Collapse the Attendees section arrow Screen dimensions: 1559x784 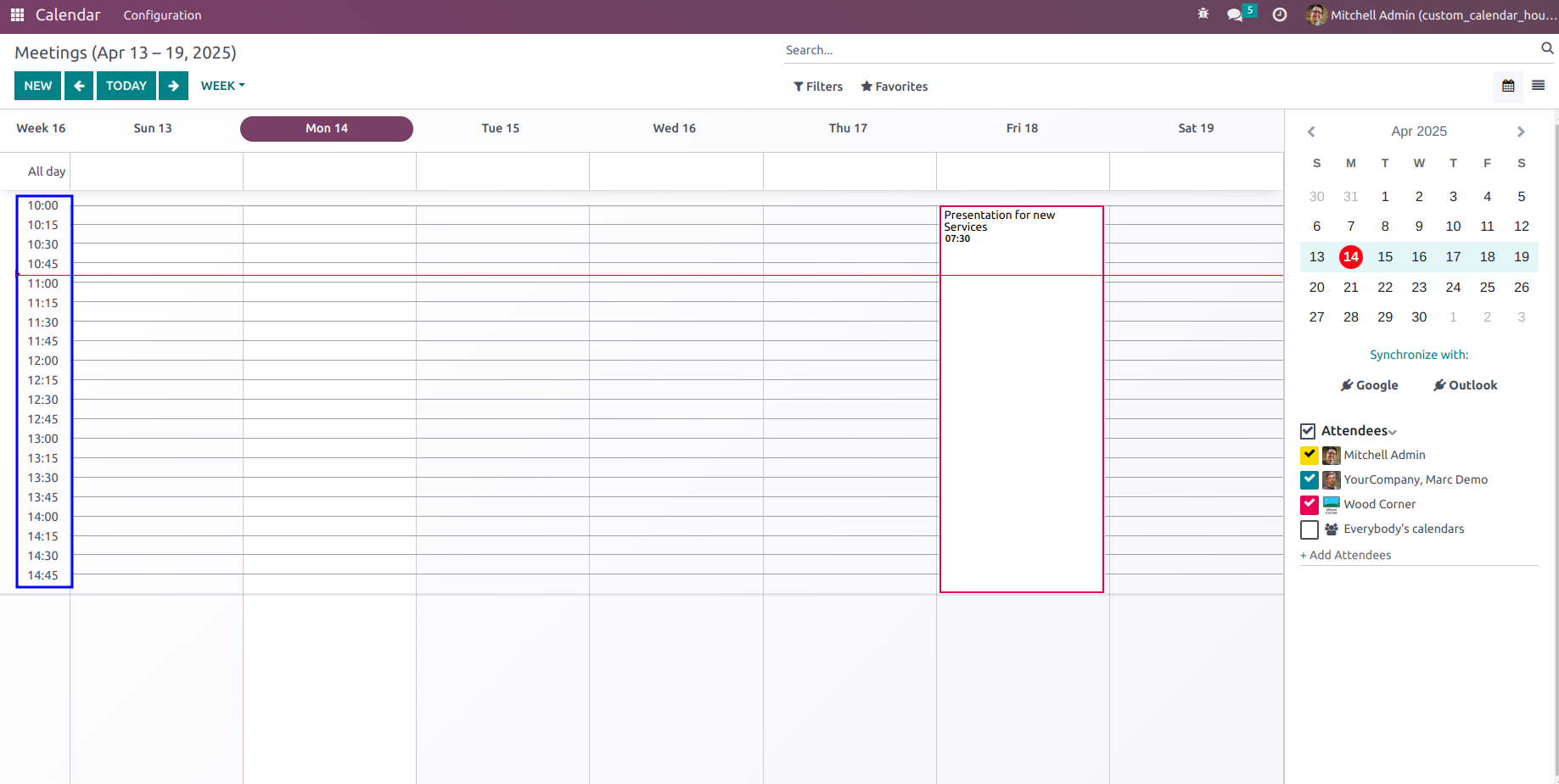click(1393, 433)
